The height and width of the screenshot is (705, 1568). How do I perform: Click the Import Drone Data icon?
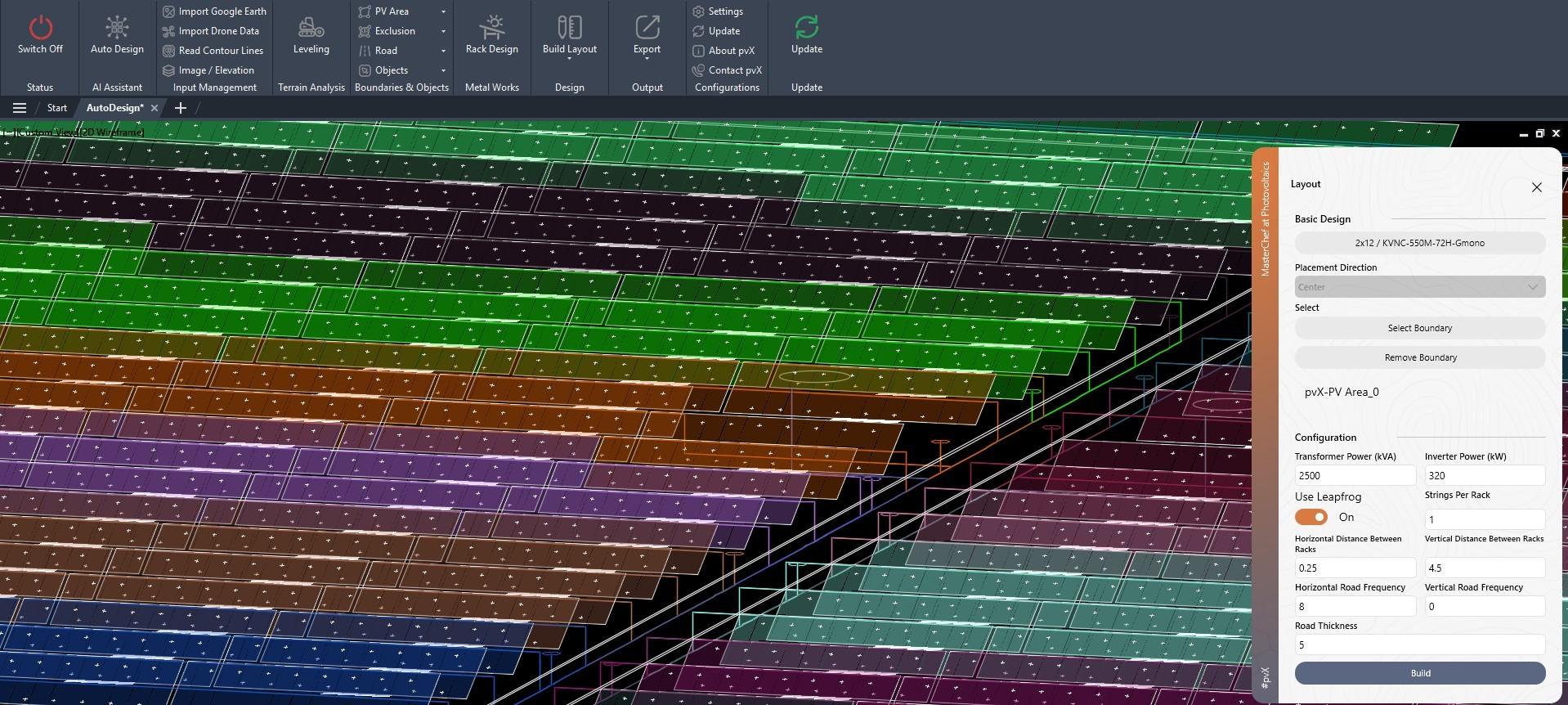pos(168,31)
